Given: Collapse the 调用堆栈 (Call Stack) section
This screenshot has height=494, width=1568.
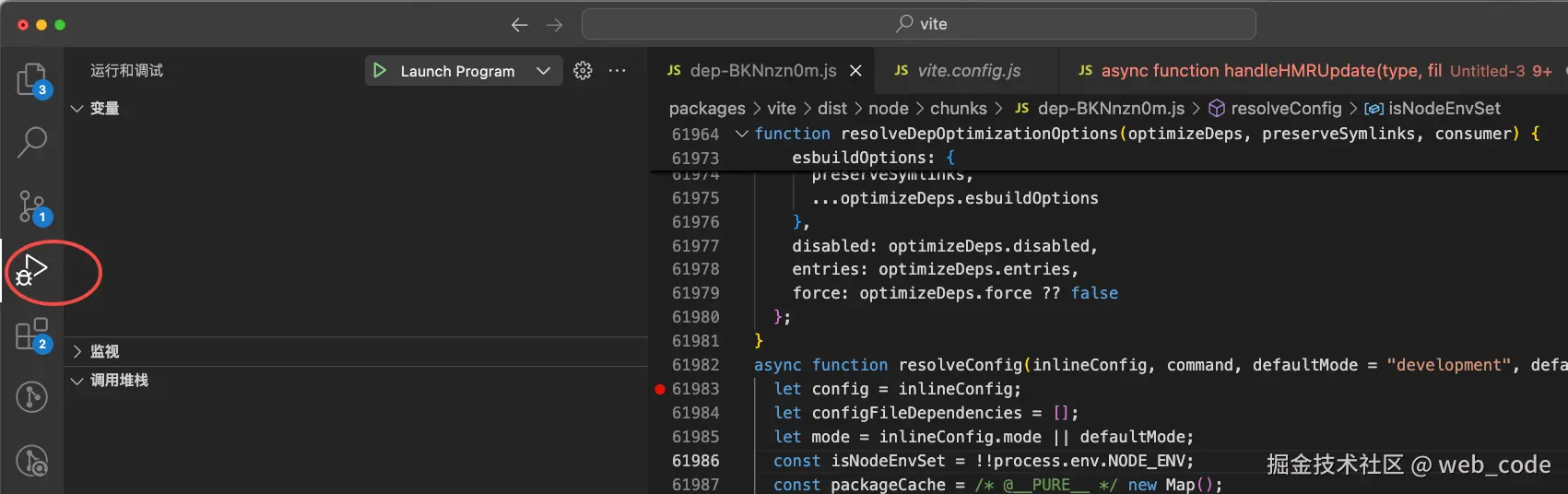Looking at the screenshot, I should click(x=77, y=381).
